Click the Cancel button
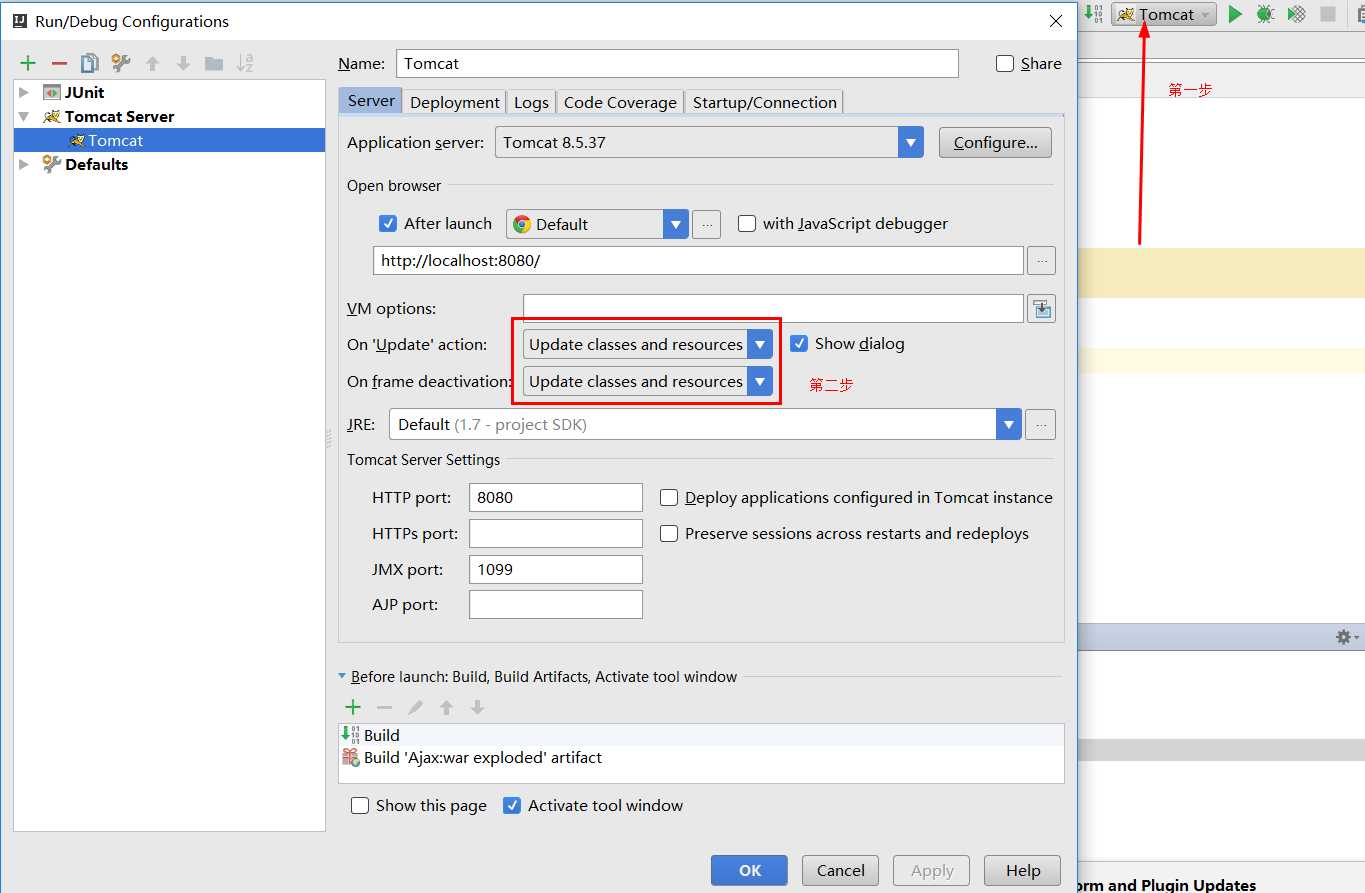This screenshot has width=1365, height=893. coord(841,870)
